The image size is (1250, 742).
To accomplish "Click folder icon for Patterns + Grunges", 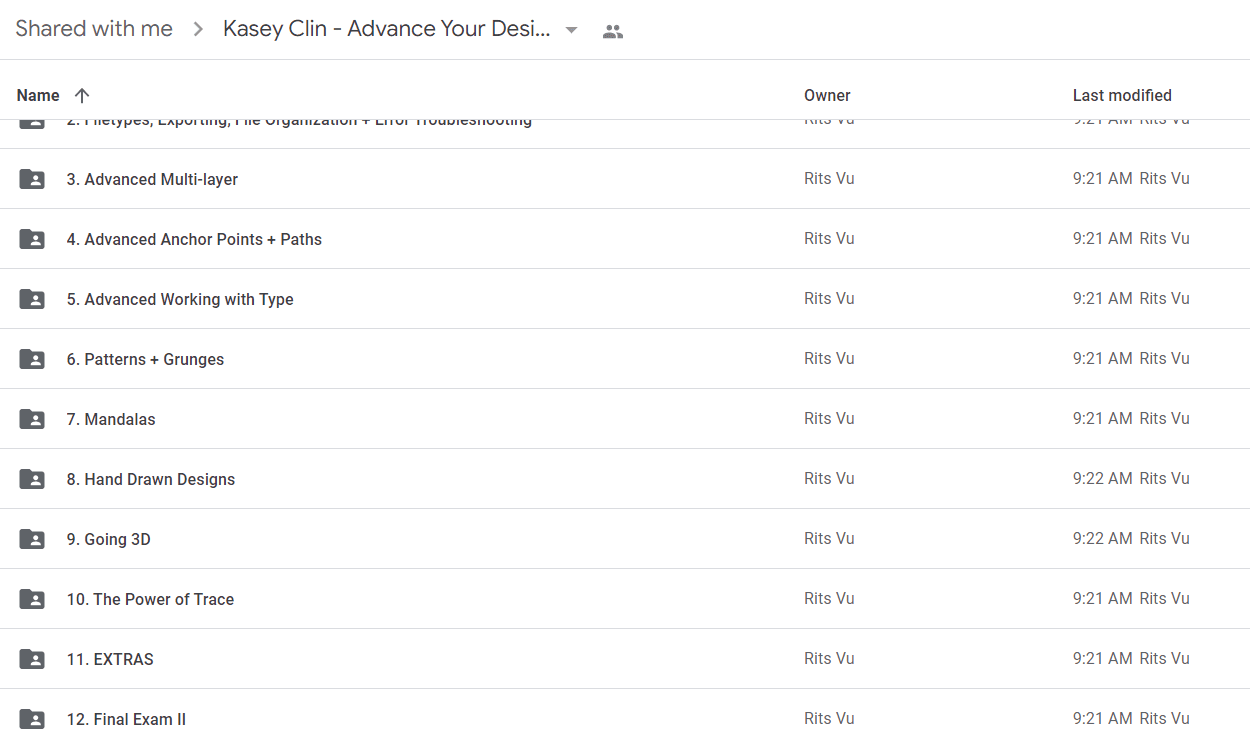I will point(32,359).
